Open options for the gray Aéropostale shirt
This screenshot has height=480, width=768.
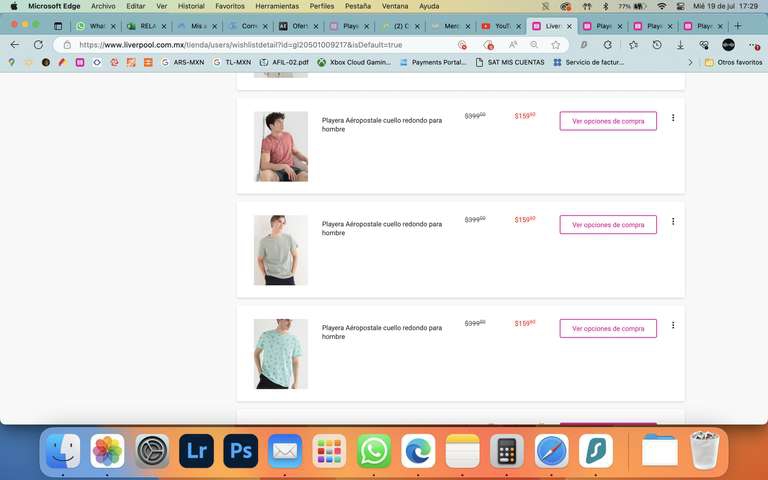click(x=673, y=221)
